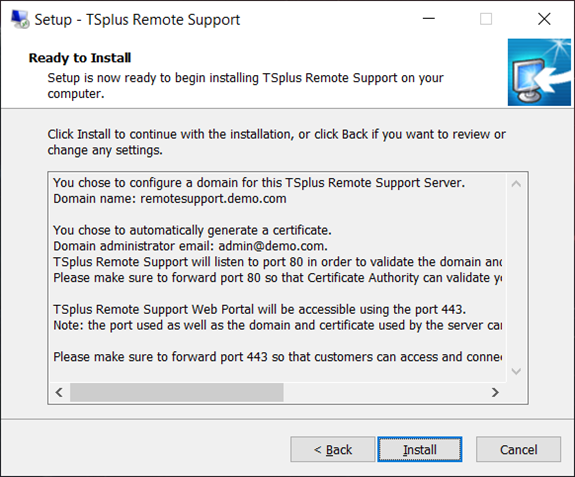Click the empty horizontal scrollbar track
Image resolution: width=575 pixels, height=477 pixels.
(x=384, y=392)
